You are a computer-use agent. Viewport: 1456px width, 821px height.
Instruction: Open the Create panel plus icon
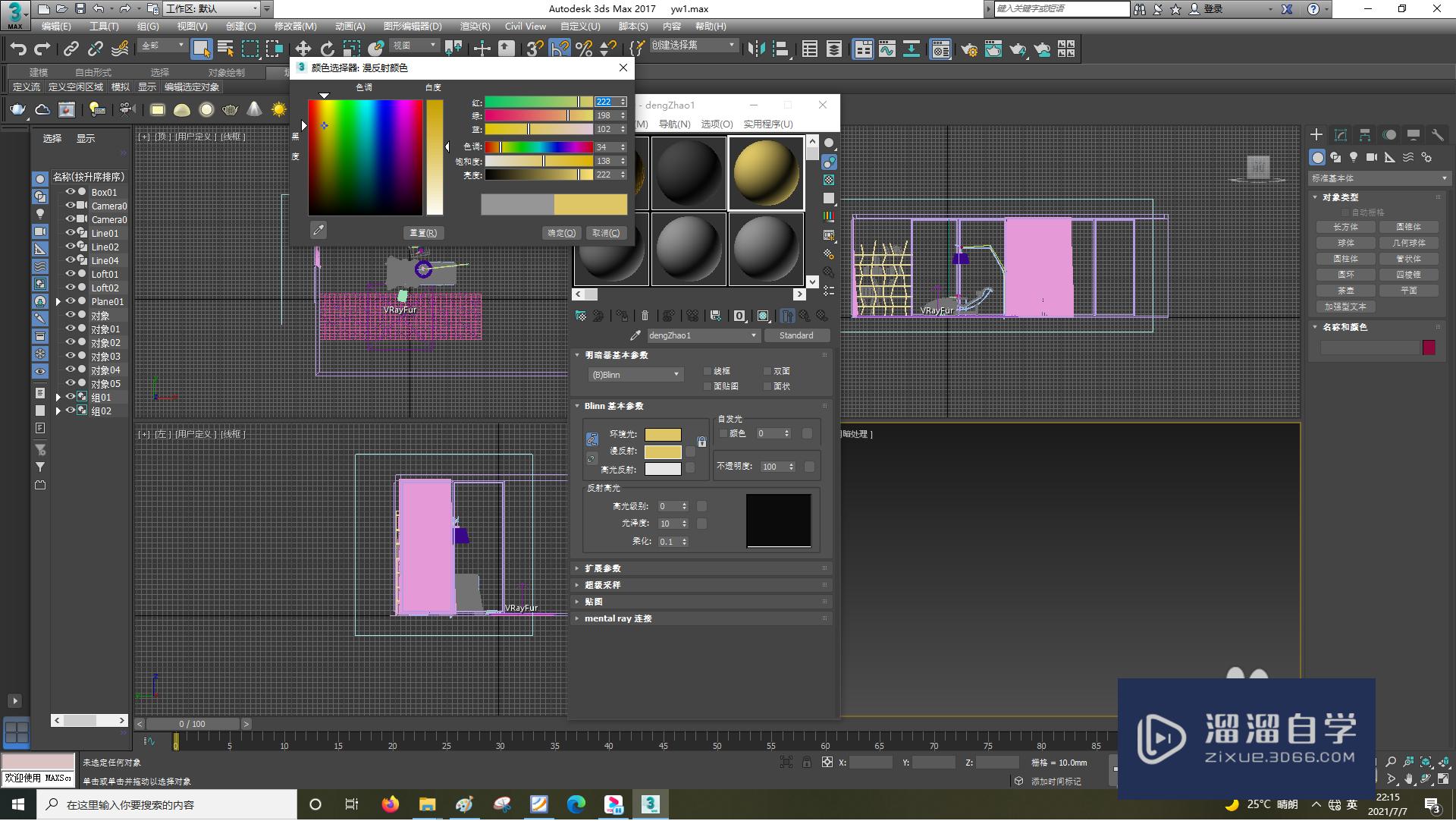(1316, 135)
